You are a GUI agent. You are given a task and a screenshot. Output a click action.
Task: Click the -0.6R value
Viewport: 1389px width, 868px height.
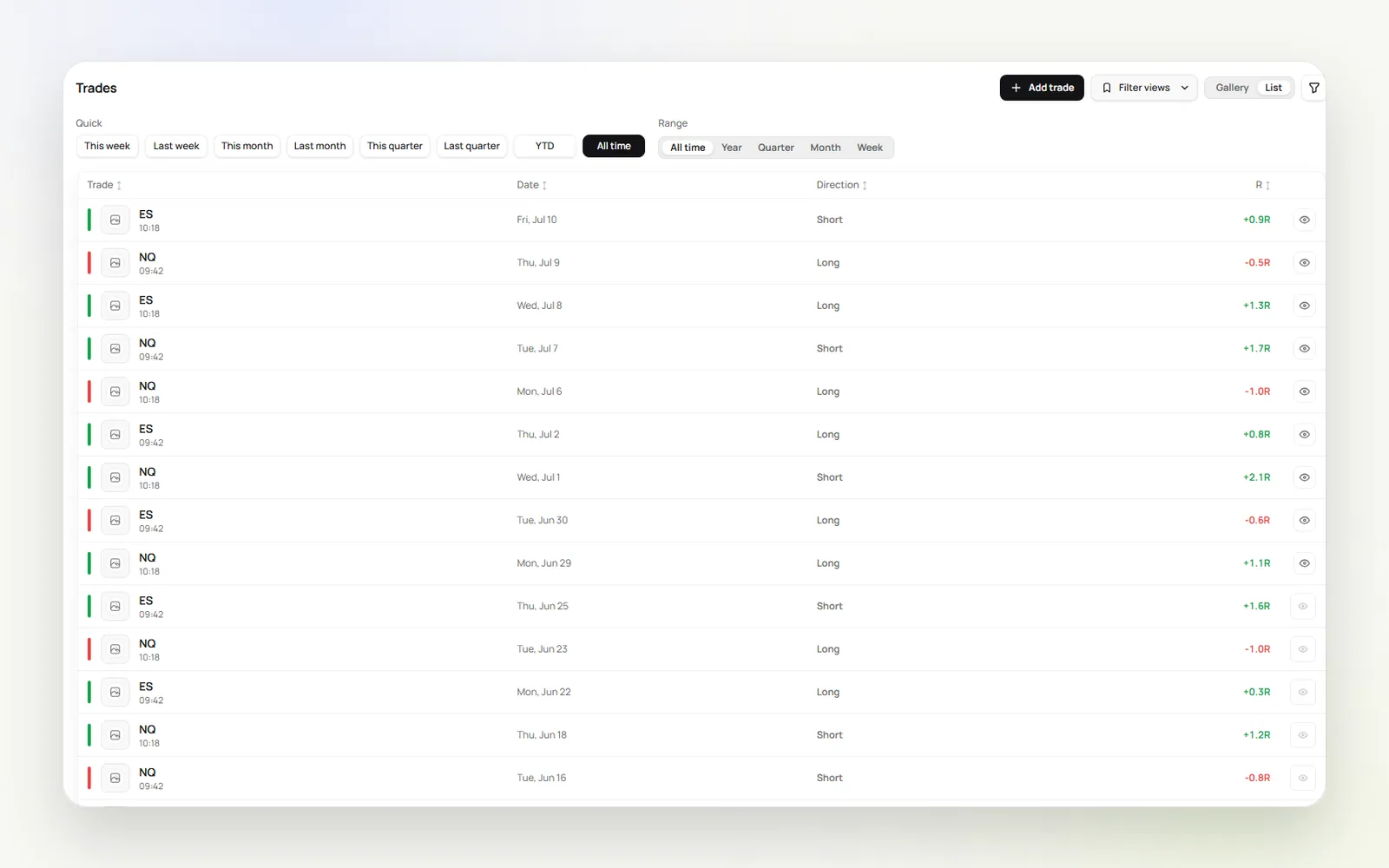[1257, 521]
